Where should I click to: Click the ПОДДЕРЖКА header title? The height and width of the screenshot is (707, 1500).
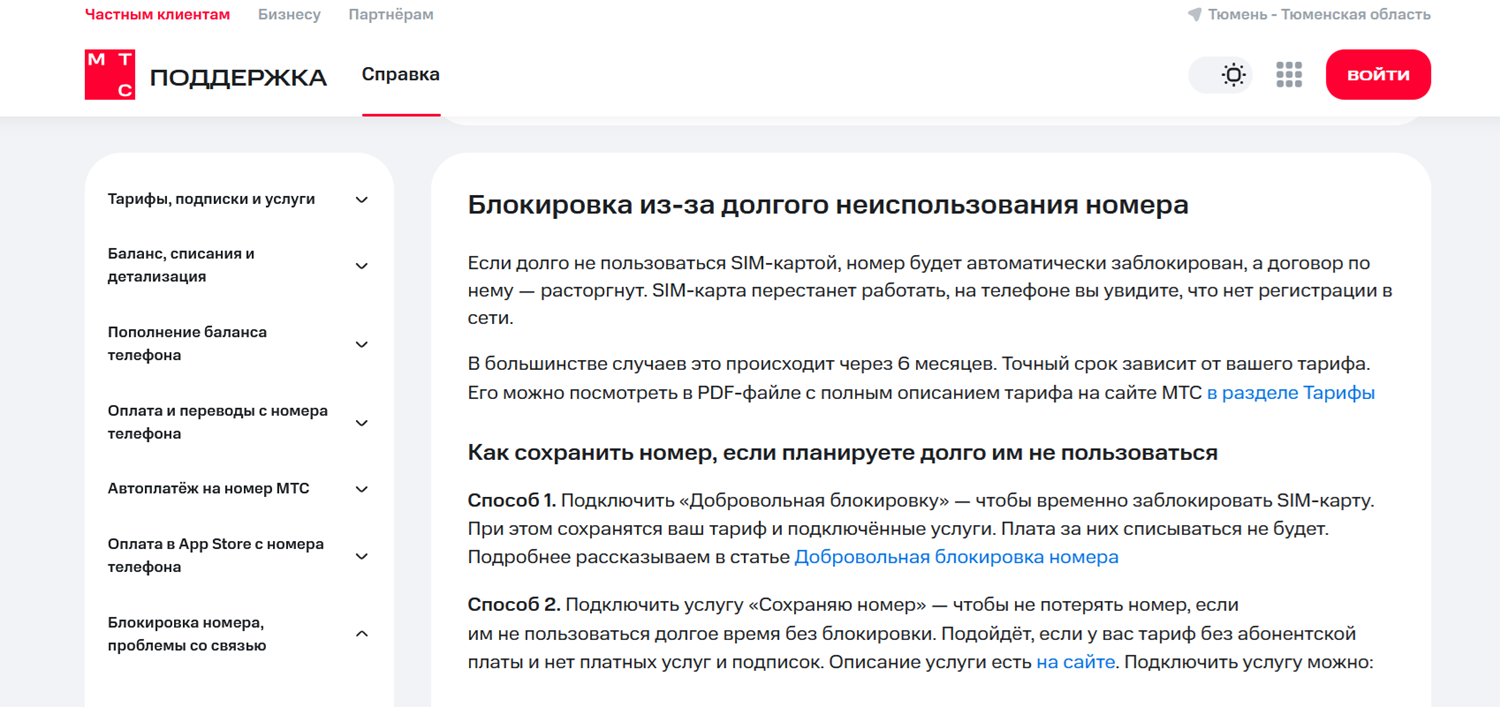pos(238,77)
